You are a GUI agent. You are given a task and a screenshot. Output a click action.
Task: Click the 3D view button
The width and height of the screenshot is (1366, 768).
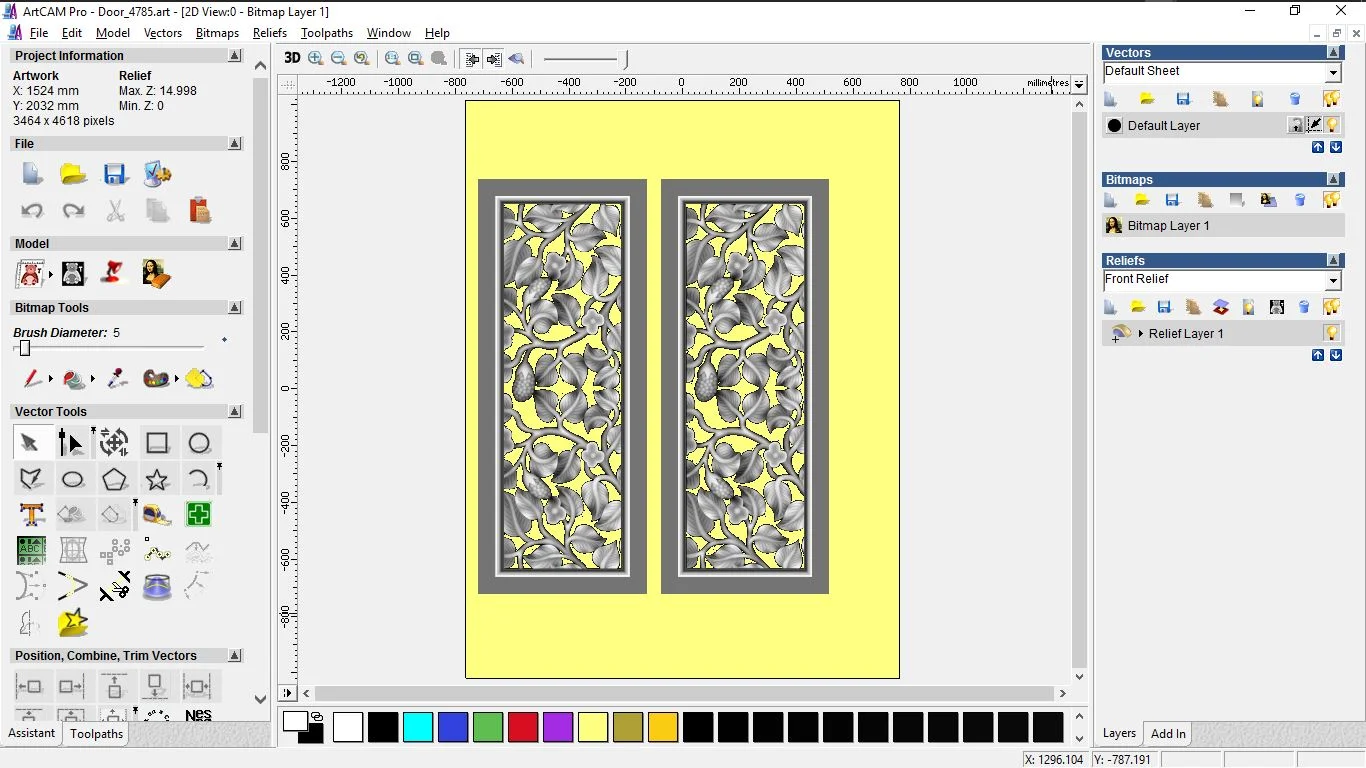292,58
